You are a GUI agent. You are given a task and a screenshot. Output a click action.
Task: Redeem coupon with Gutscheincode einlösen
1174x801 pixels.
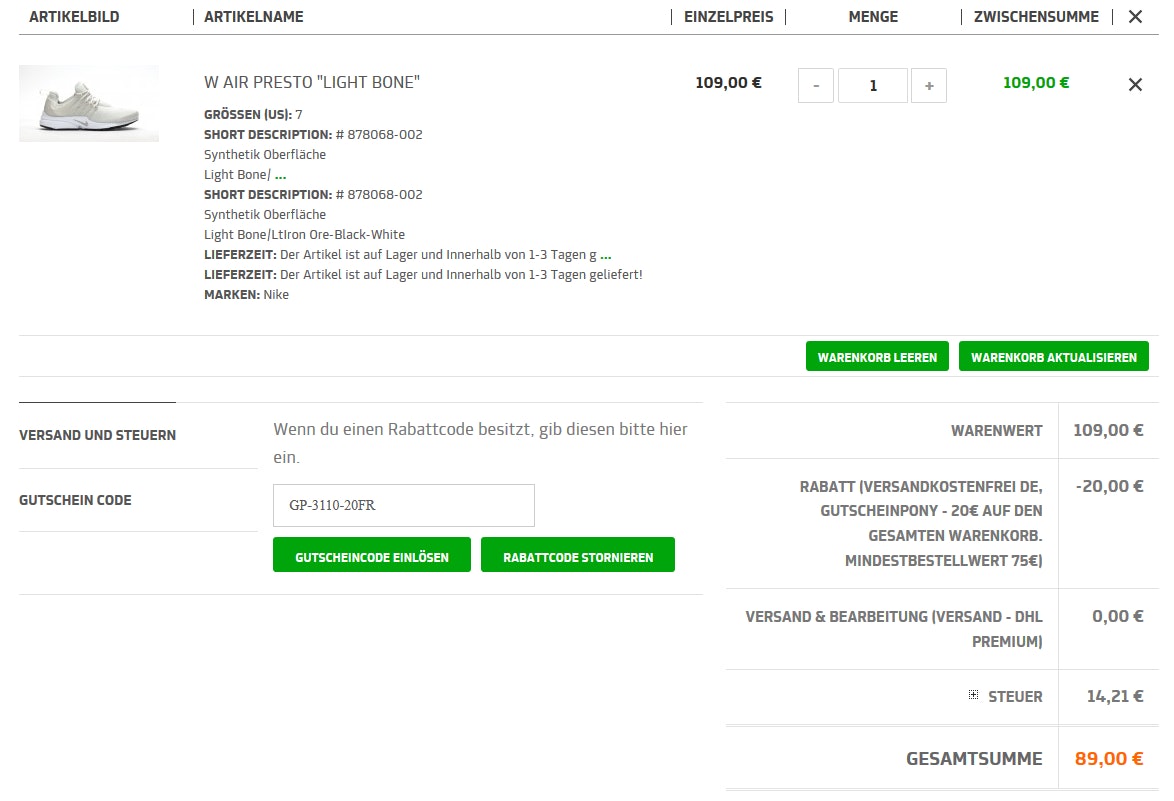click(x=371, y=556)
